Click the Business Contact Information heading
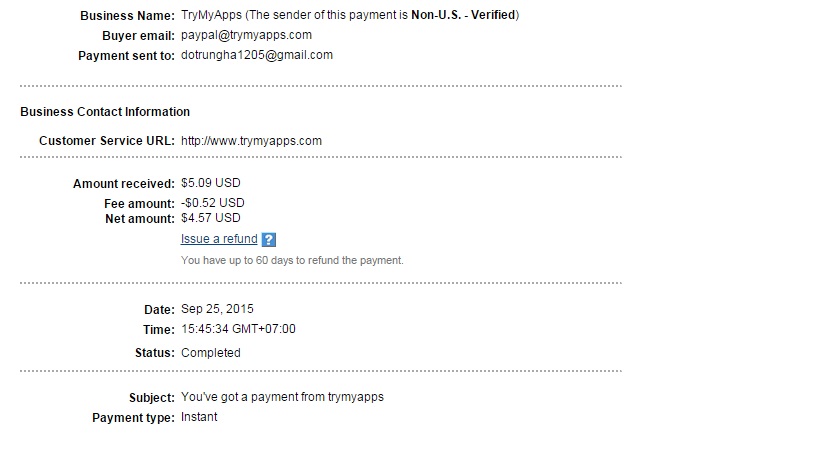 tap(105, 112)
